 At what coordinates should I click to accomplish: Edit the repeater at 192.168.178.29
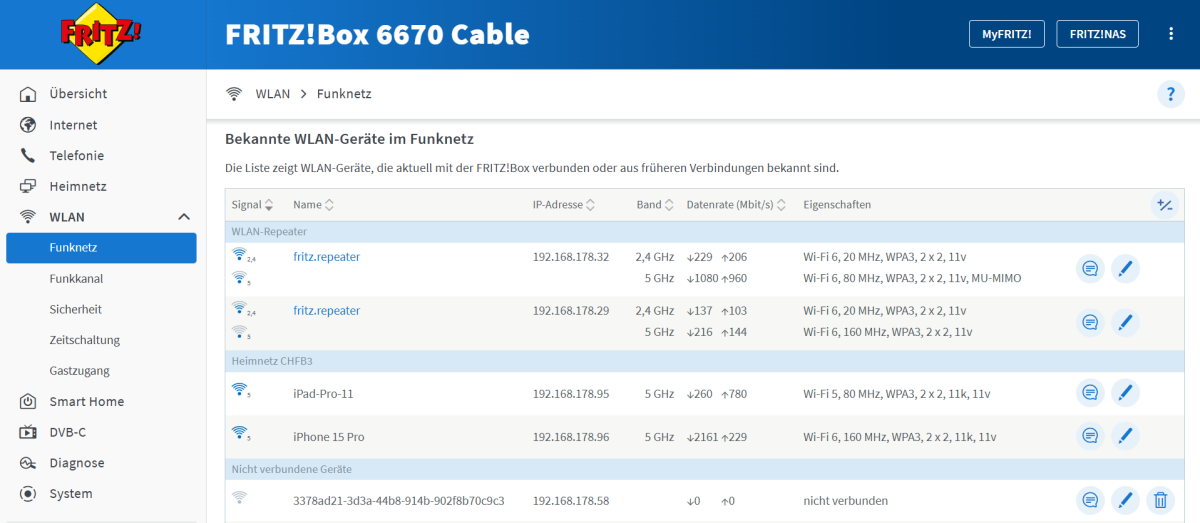[x=1125, y=322]
